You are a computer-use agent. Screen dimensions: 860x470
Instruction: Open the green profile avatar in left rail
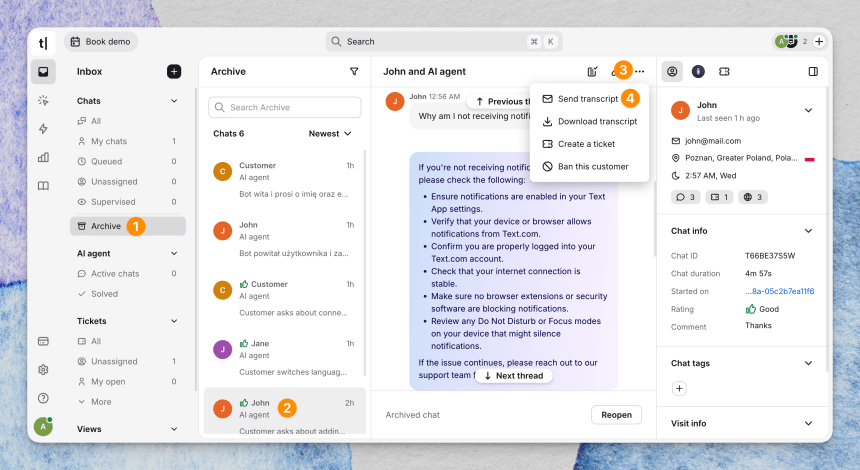43,426
